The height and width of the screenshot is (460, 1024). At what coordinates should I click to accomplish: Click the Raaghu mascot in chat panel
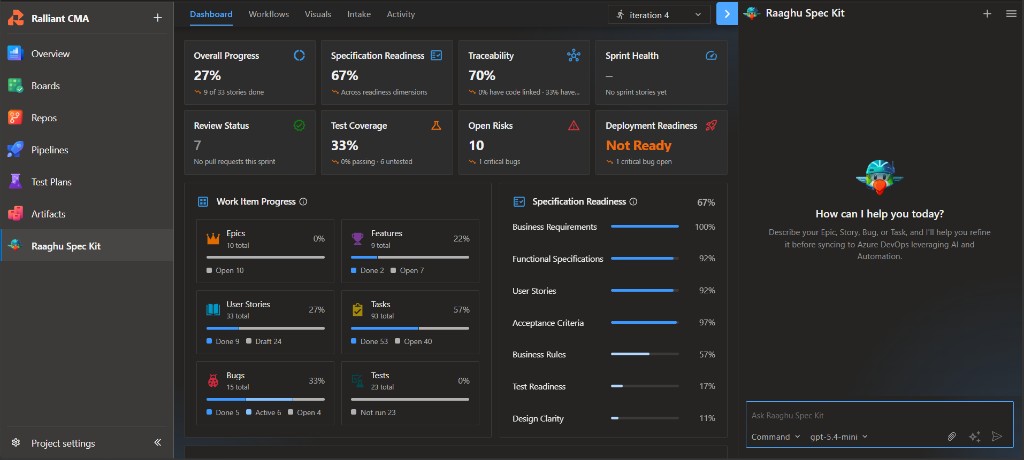coord(879,178)
